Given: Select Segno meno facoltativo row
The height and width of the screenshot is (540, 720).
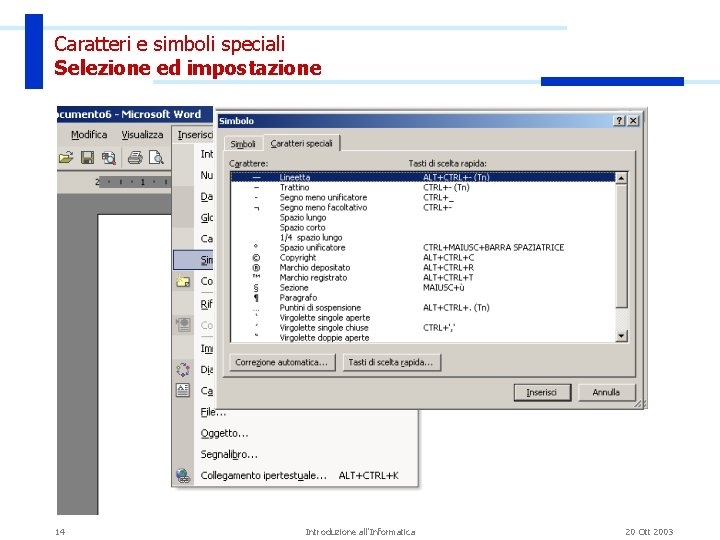Looking at the screenshot, I should [x=422, y=208].
